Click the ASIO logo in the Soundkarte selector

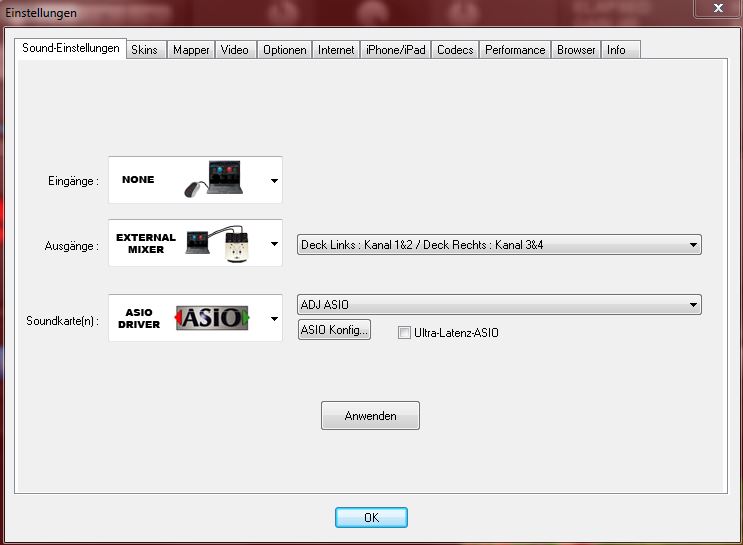[x=212, y=318]
